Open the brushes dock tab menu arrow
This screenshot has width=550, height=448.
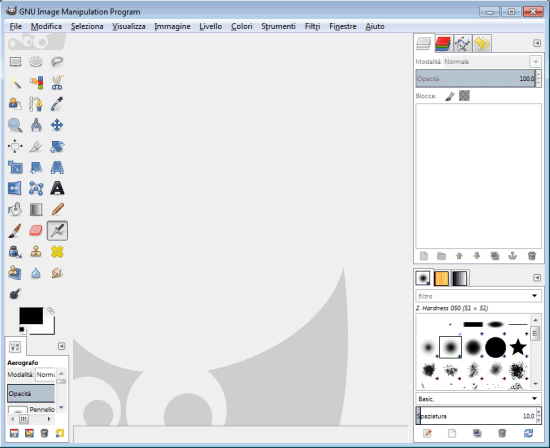click(x=537, y=278)
